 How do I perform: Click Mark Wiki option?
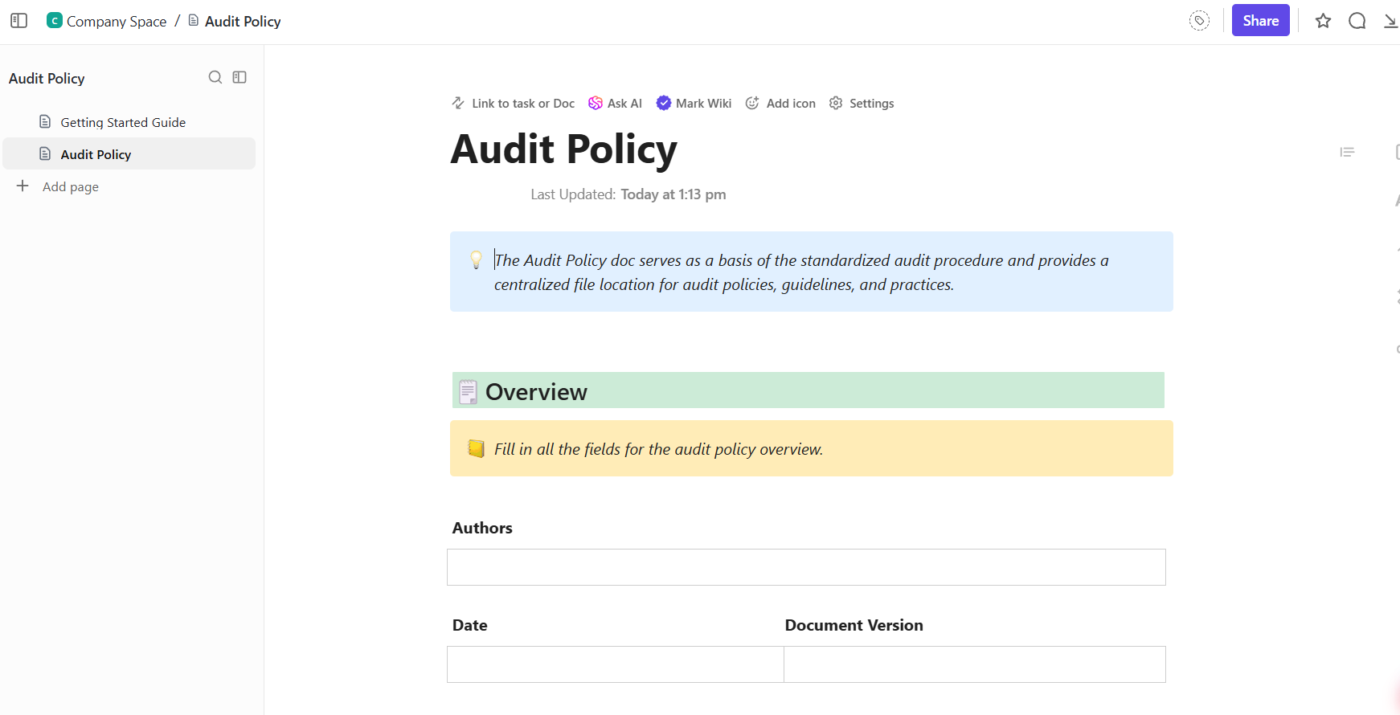(694, 103)
